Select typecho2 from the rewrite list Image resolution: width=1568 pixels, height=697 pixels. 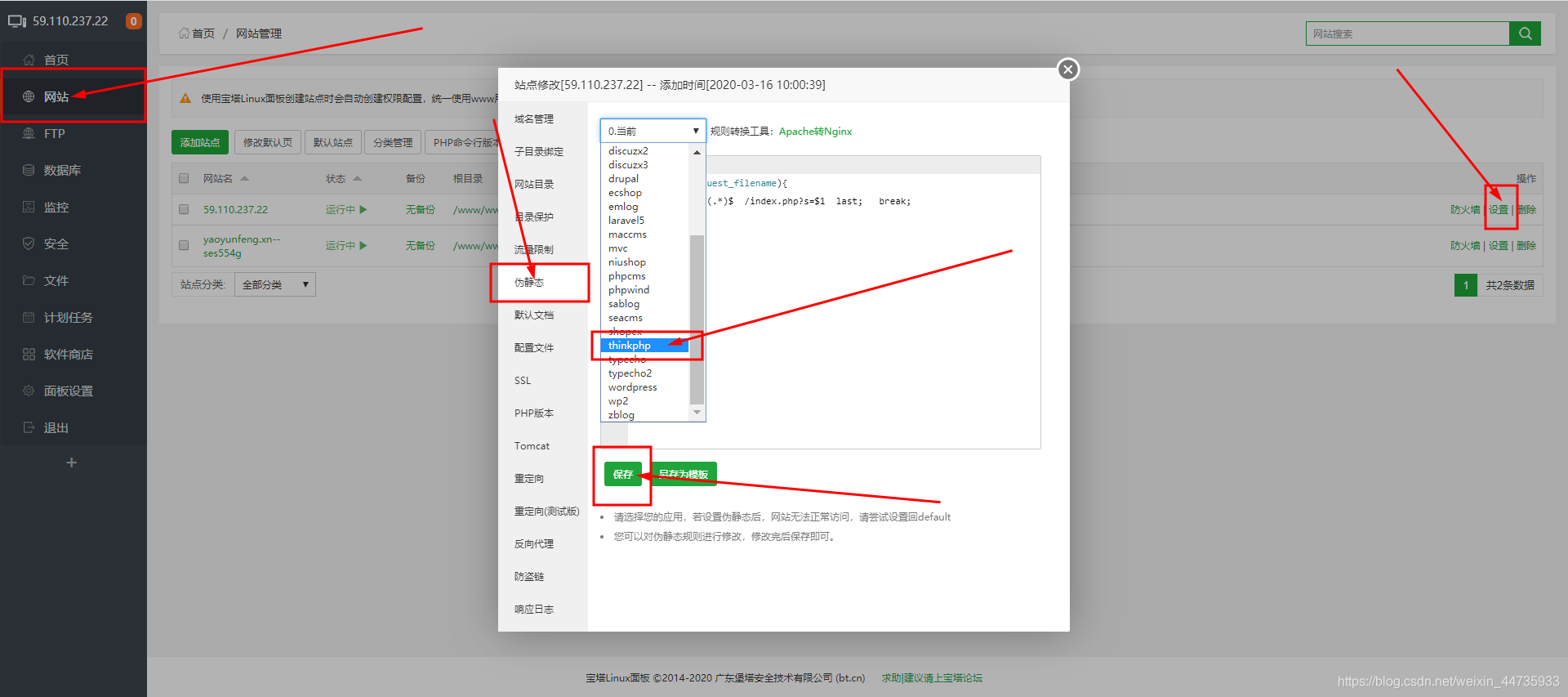645,373
